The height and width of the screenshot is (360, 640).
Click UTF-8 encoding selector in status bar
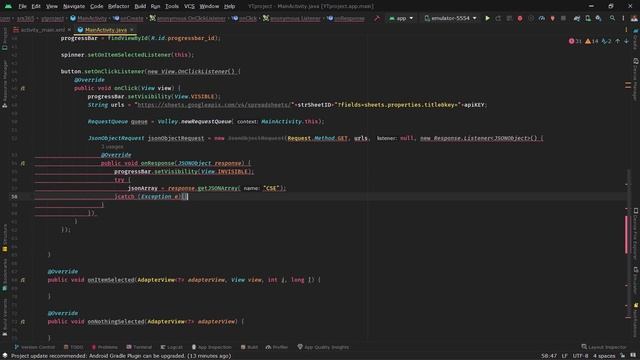tap(580, 356)
